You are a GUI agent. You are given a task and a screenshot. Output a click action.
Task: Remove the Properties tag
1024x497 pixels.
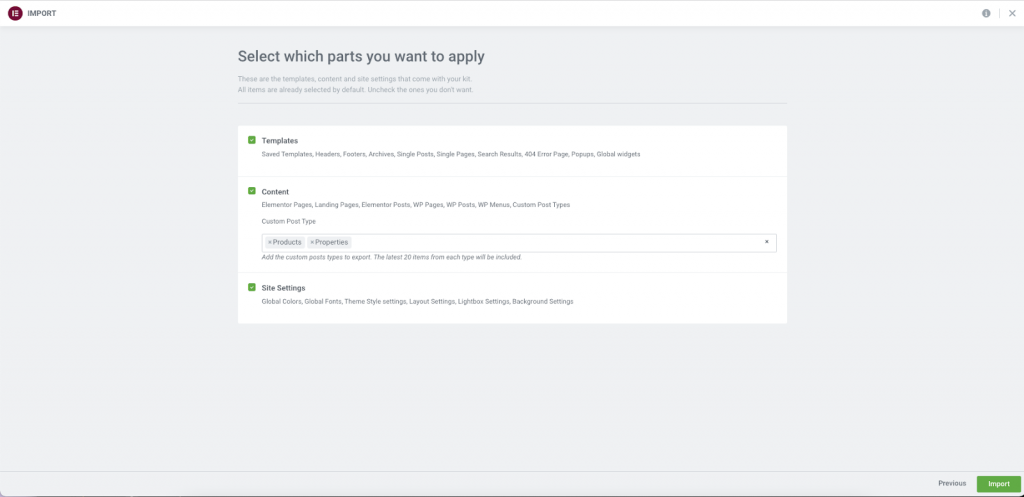(x=312, y=242)
